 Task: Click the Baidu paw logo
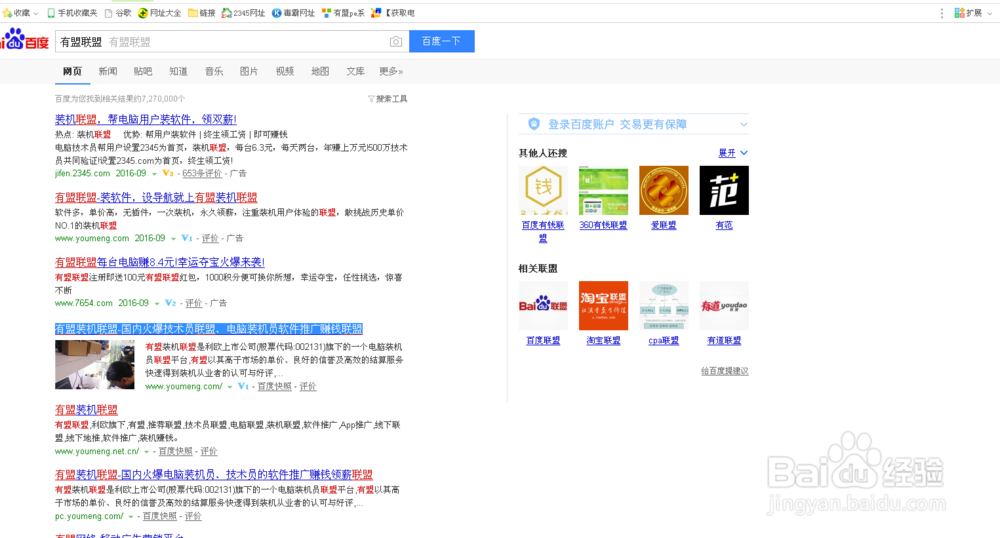click(x=24, y=40)
